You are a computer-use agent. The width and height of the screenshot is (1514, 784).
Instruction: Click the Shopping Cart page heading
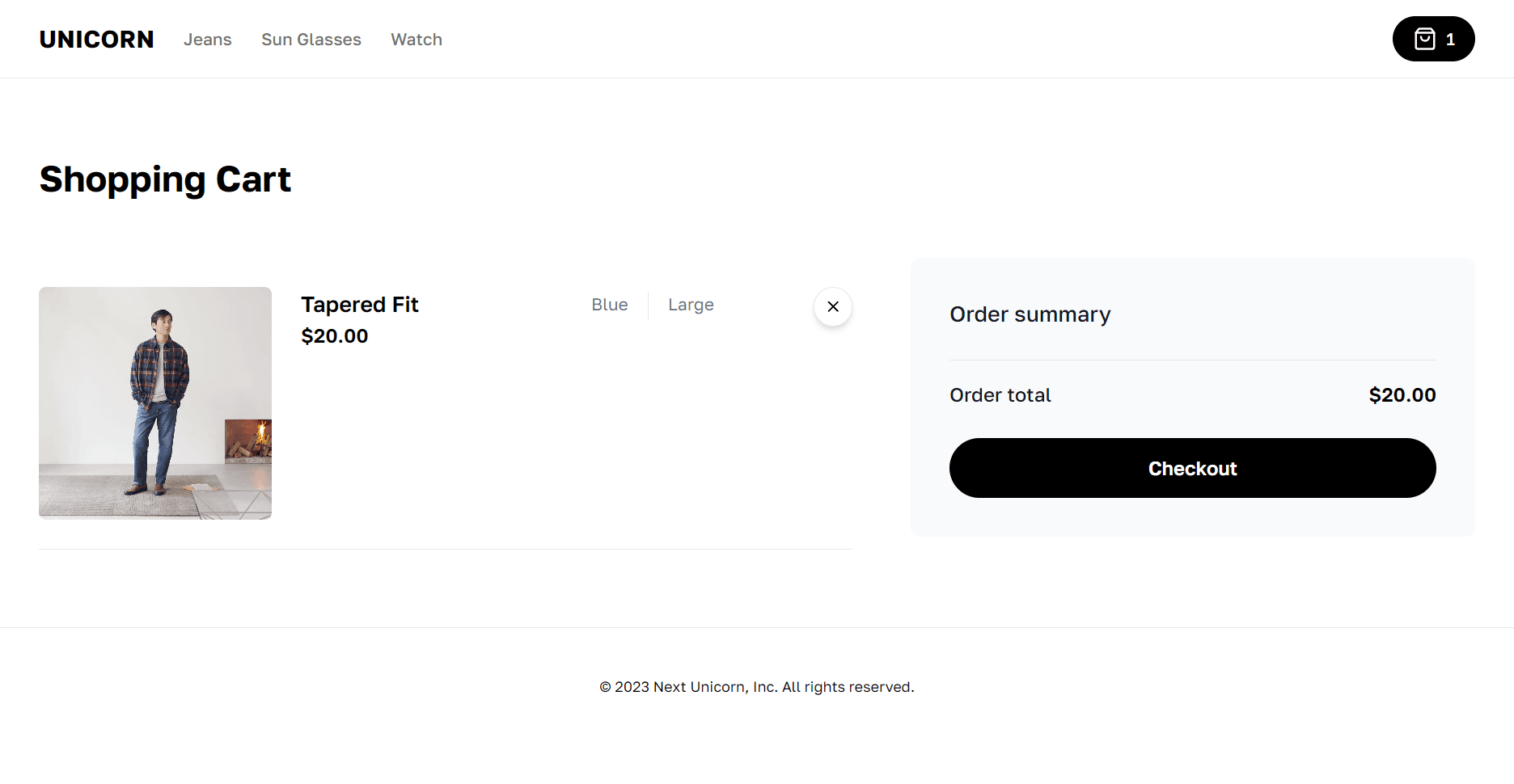coord(165,179)
